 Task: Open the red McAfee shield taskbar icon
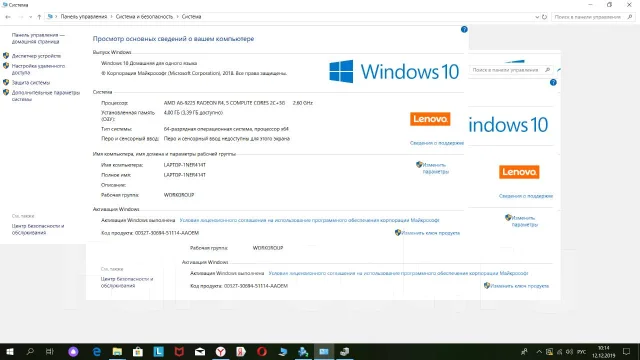(179, 351)
